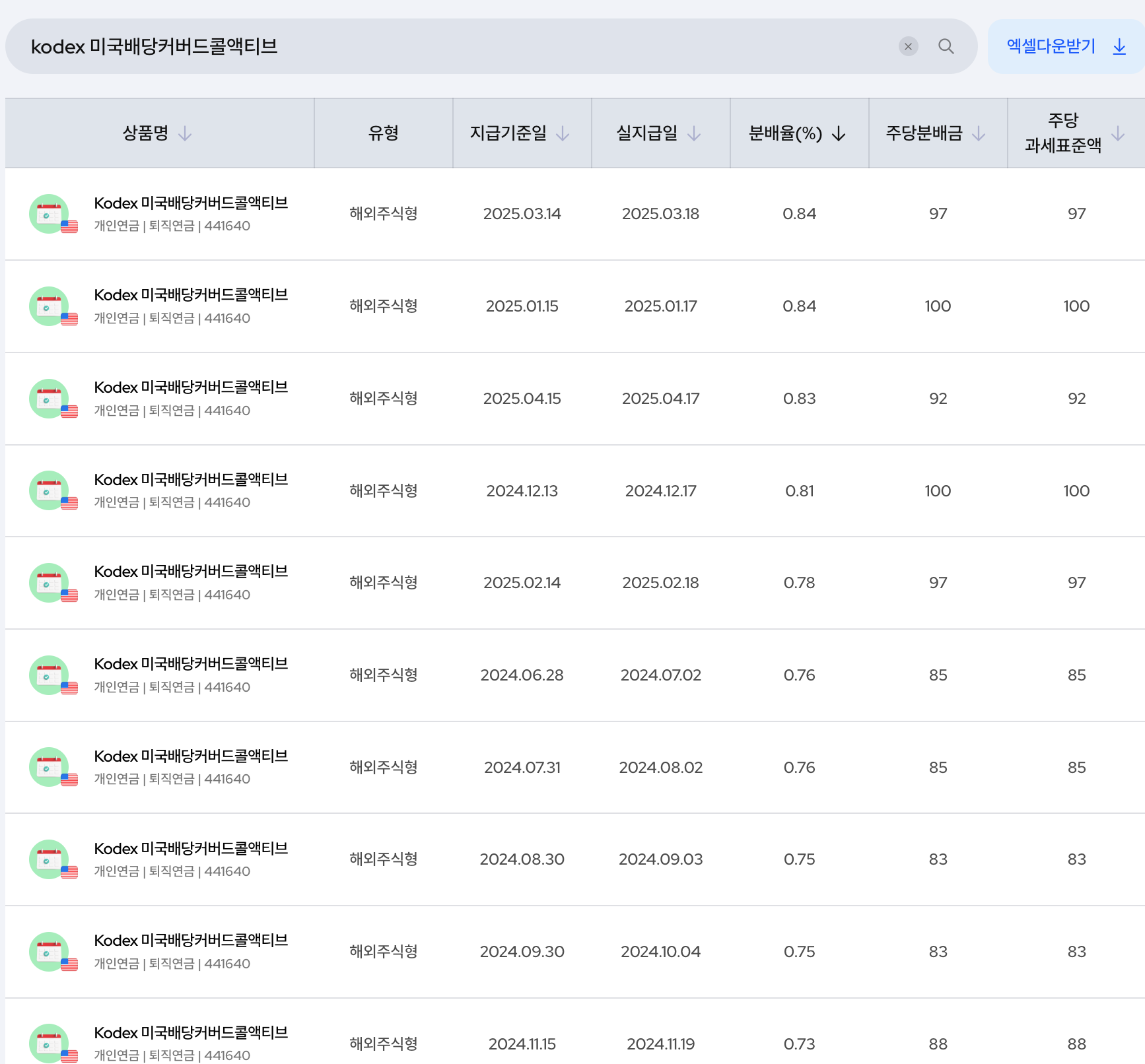Click the date 2024.08.30 cell
This screenshot has width=1145, height=1064.
pyautogui.click(x=522, y=859)
